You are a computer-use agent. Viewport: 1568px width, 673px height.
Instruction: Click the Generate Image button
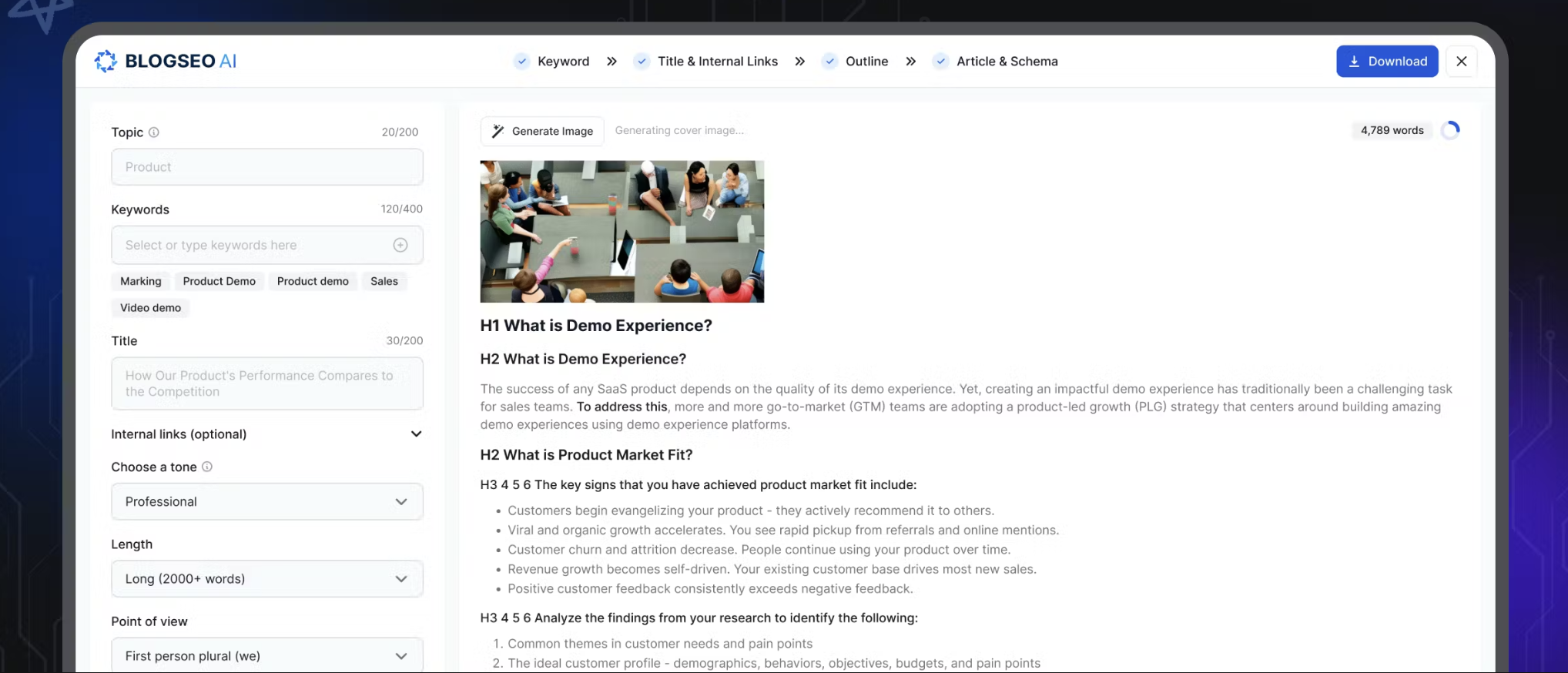tap(542, 131)
